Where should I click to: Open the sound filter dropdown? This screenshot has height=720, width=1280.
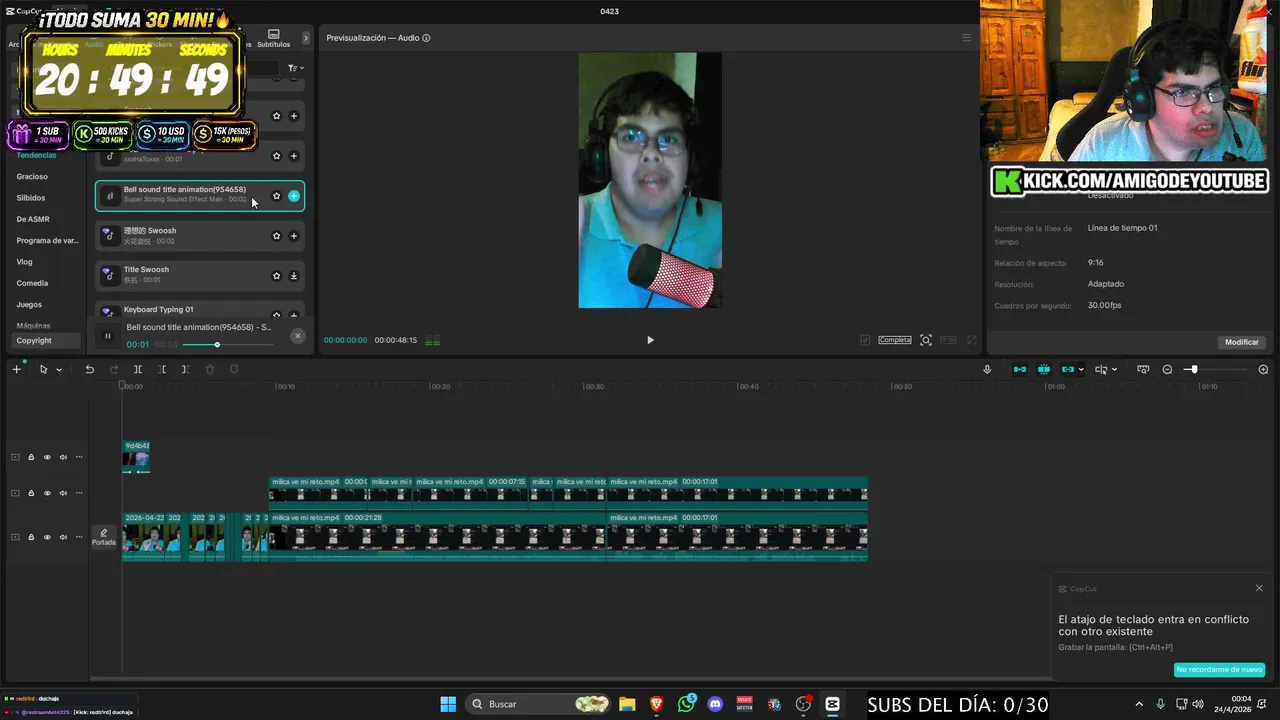coord(295,68)
